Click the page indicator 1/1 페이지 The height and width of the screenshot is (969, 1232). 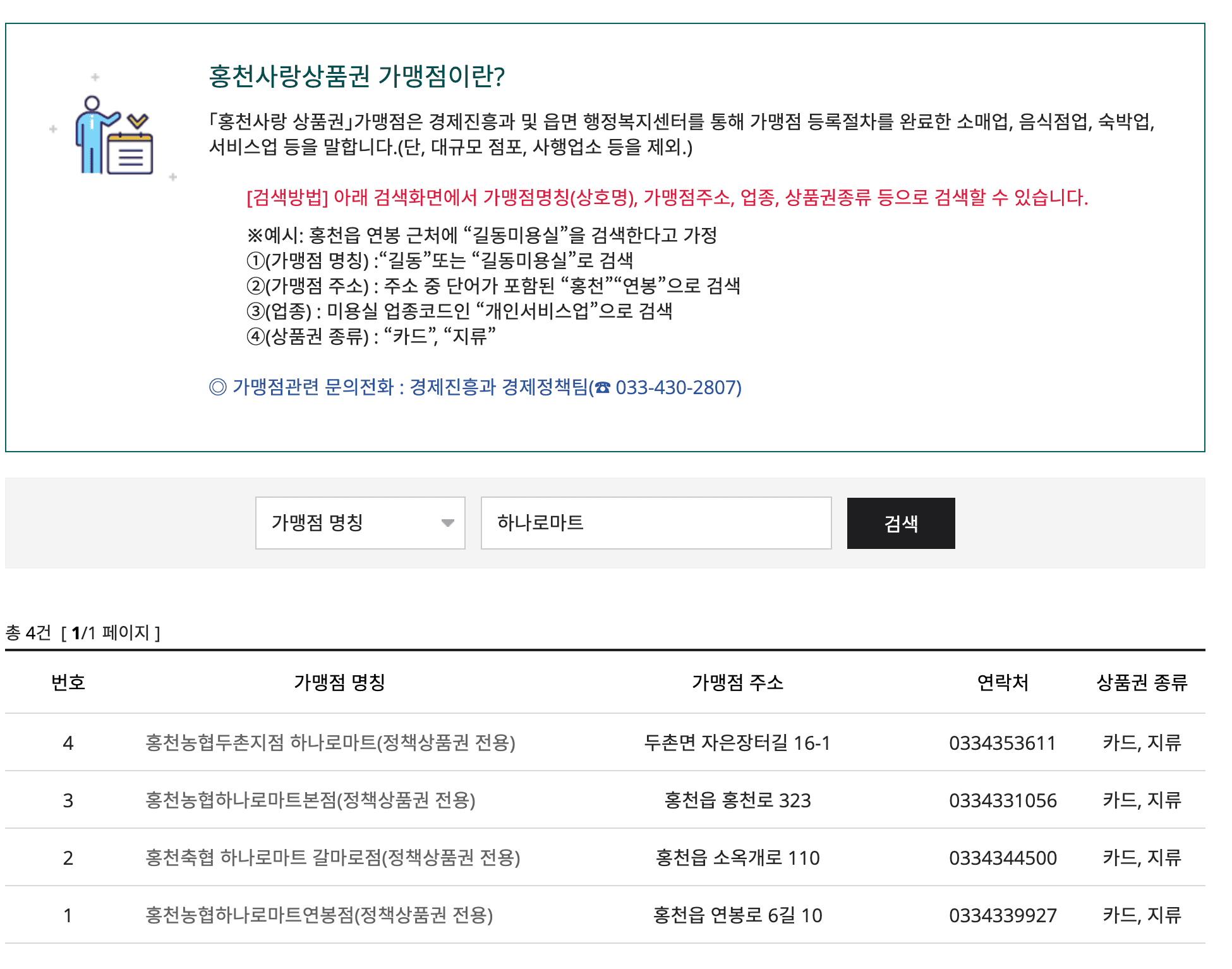coord(111,633)
